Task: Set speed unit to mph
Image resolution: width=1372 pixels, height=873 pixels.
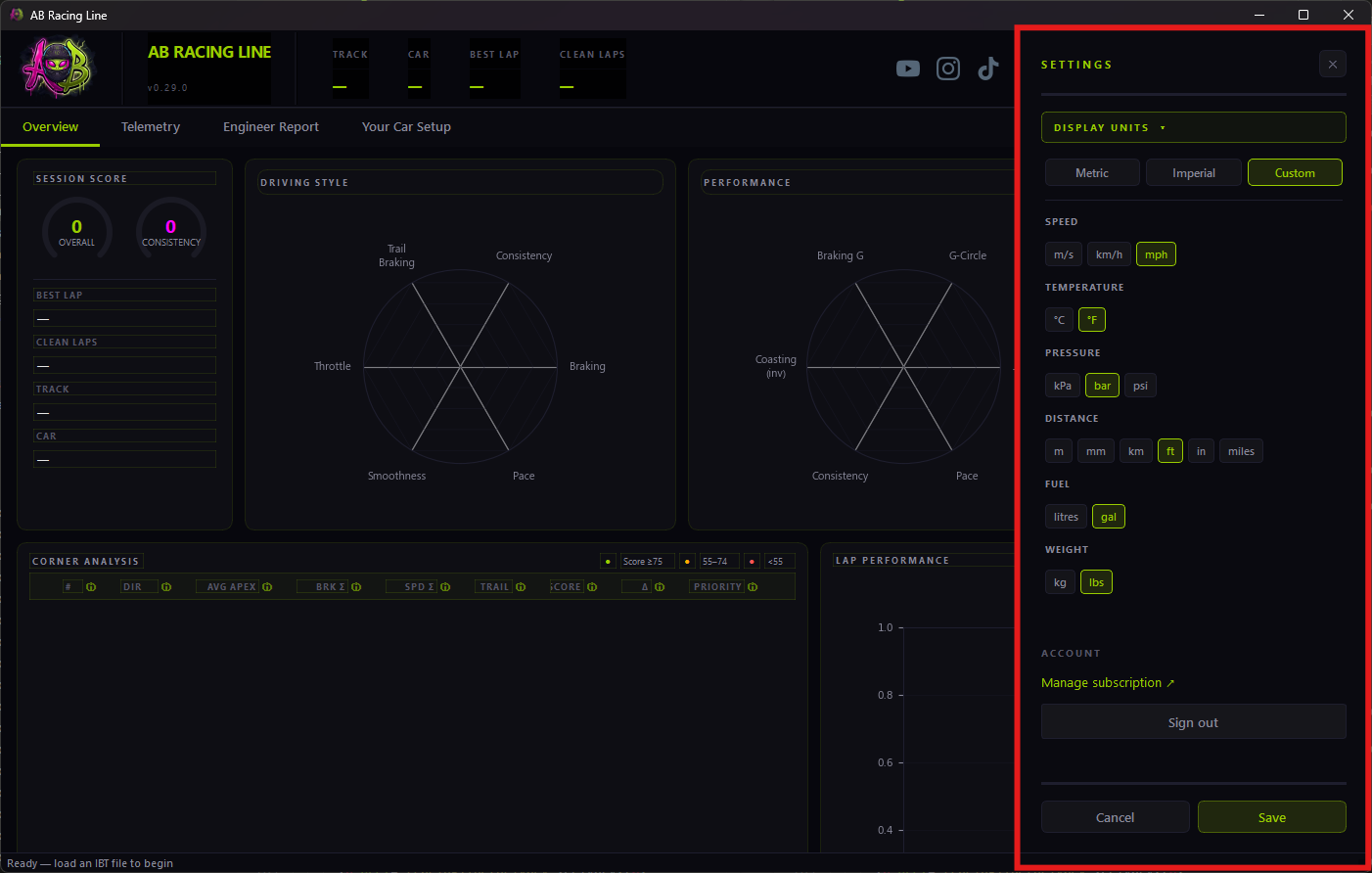Action: 1156,254
